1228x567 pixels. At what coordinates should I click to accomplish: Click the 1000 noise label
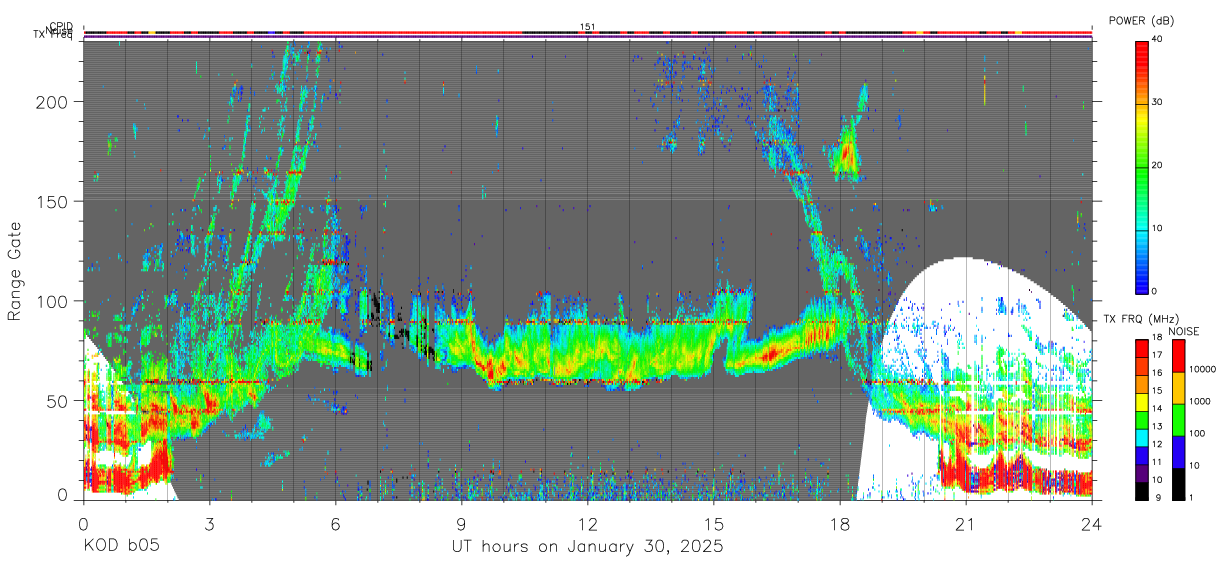[1199, 401]
